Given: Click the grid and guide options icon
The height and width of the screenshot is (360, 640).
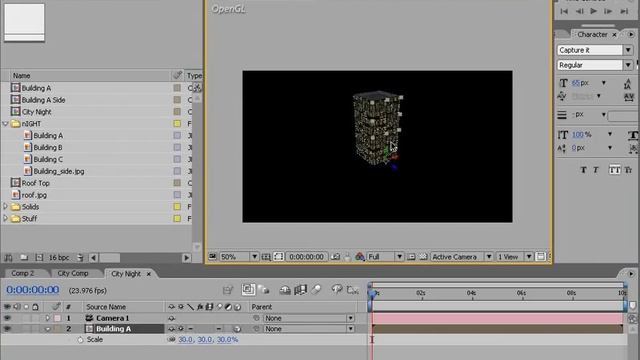Looking at the screenshot, I should (x=266, y=257).
